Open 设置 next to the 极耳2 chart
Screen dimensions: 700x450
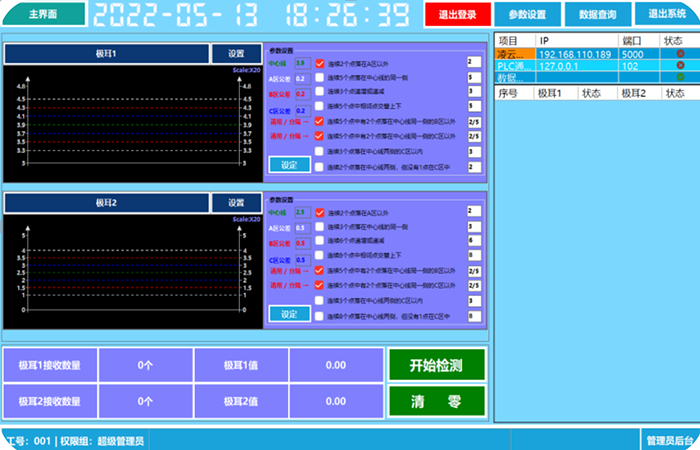click(x=236, y=203)
